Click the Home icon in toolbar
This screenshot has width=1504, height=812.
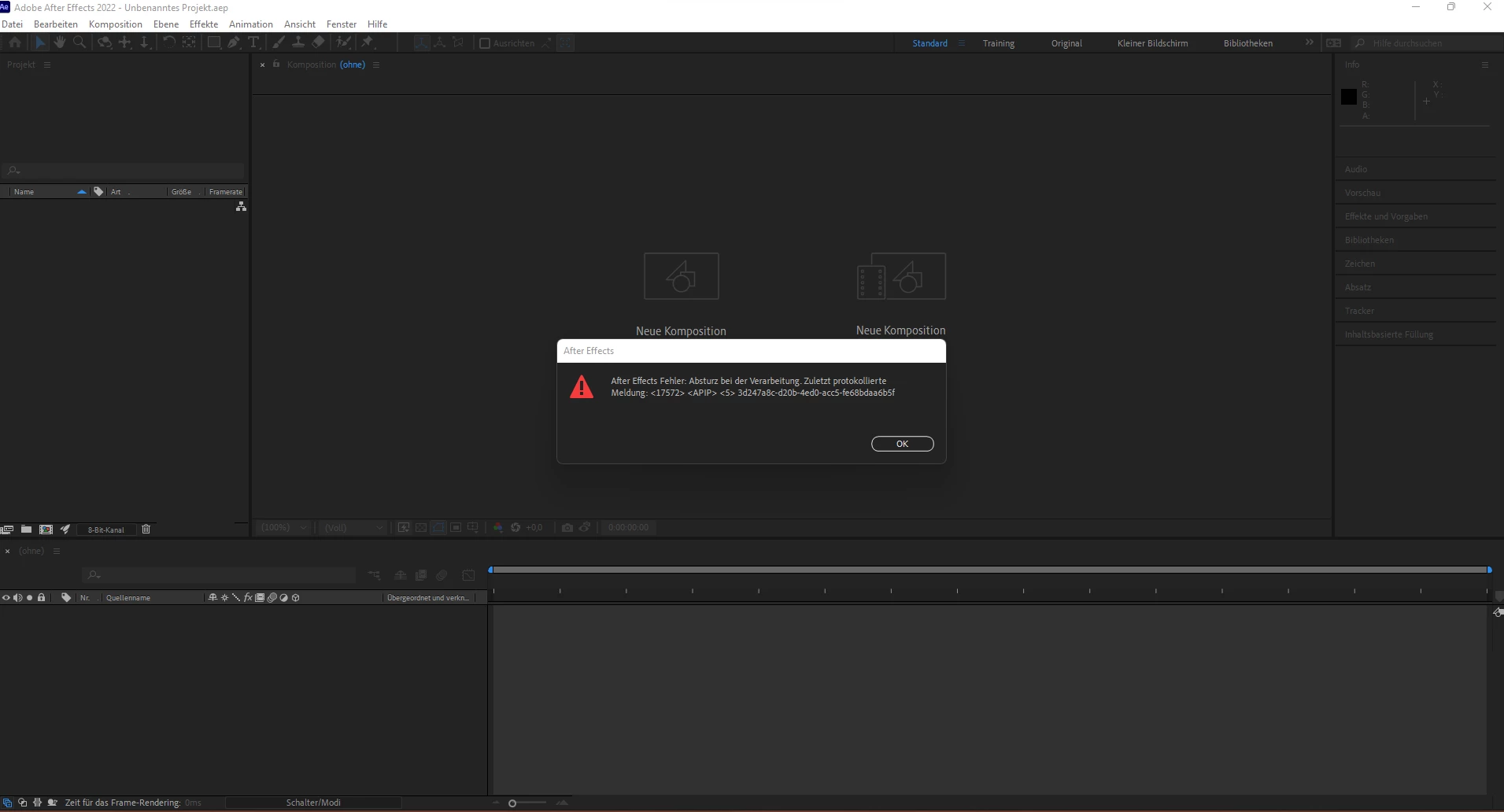click(15, 42)
